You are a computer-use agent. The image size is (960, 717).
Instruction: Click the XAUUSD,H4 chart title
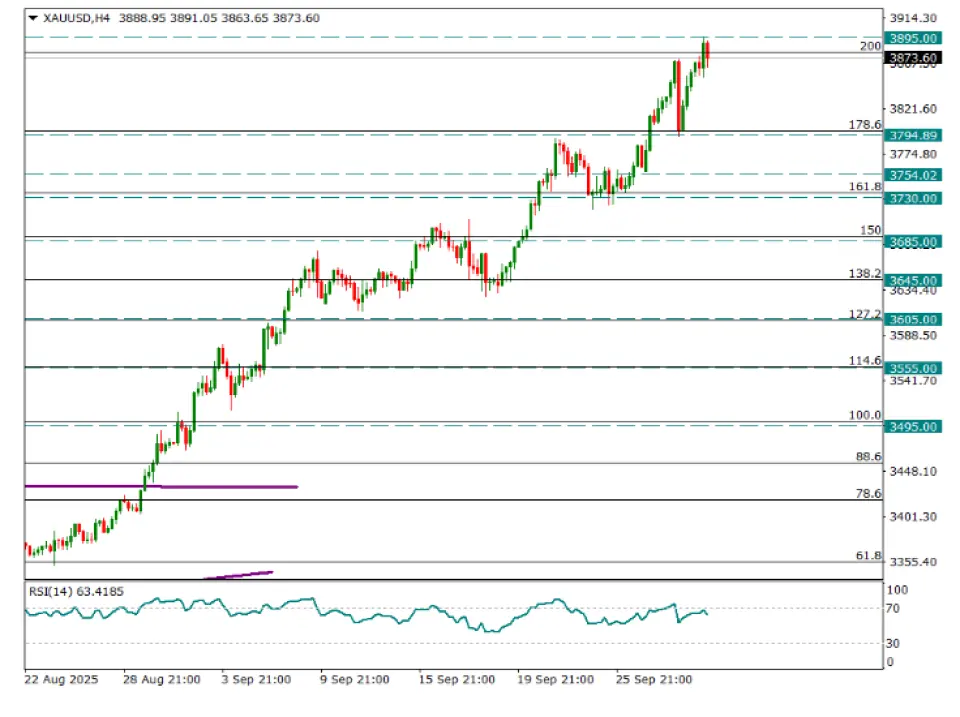point(77,18)
